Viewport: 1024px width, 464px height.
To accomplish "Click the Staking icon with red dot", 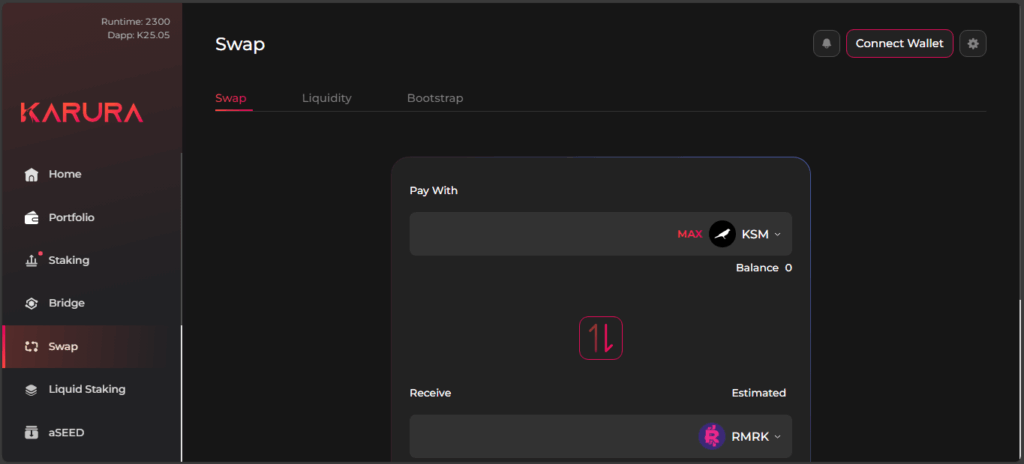I will coord(31,260).
